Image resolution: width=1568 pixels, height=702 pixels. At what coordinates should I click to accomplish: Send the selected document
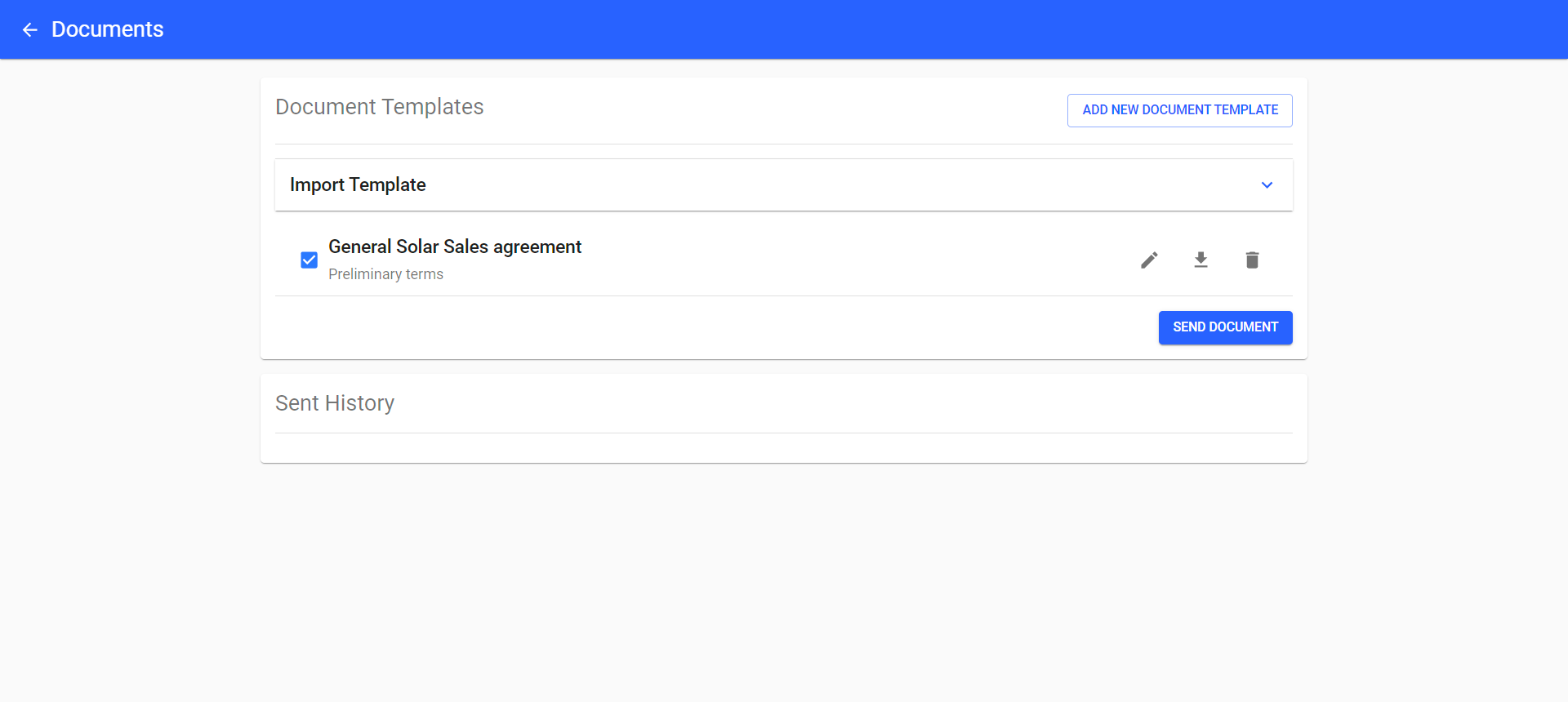click(x=1225, y=327)
